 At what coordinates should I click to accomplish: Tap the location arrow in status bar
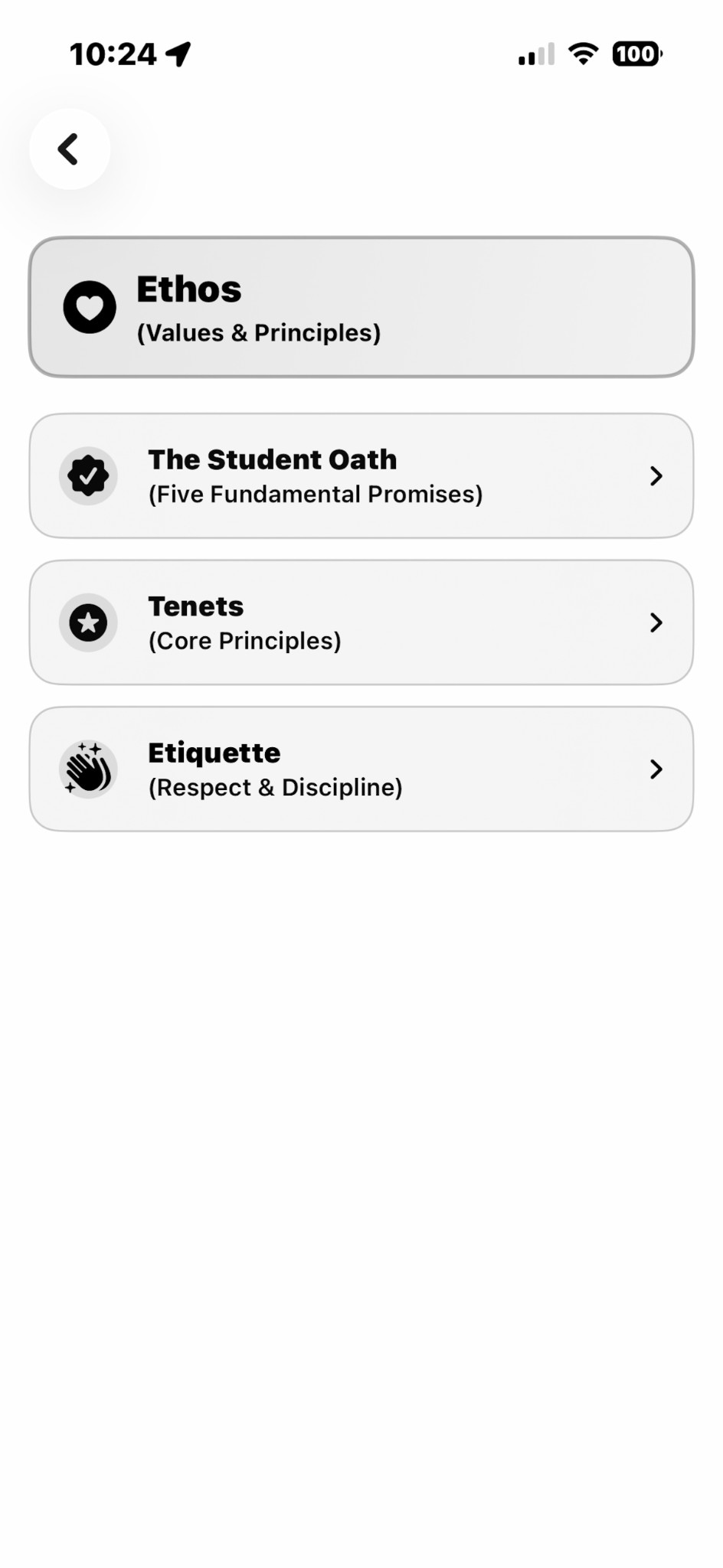pos(178,54)
